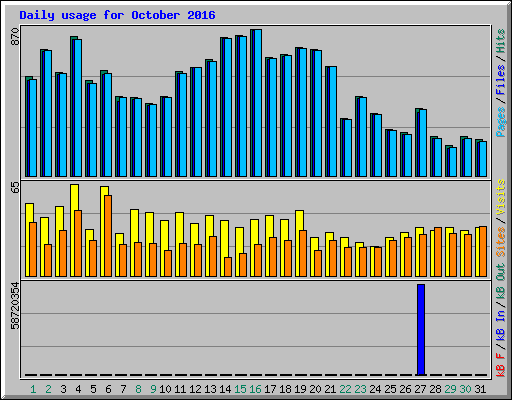Click the hits bar for day 27

(x=418, y=143)
